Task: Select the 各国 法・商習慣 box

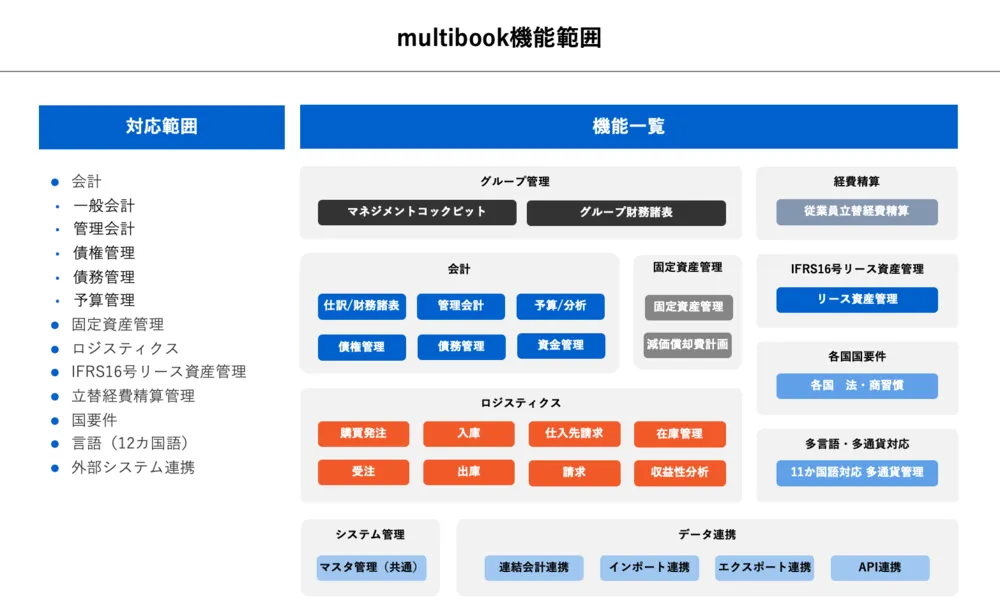Action: (857, 385)
